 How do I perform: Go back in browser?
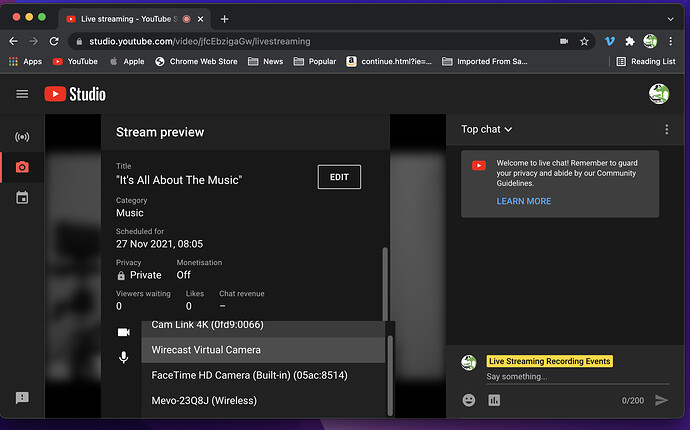point(13,41)
